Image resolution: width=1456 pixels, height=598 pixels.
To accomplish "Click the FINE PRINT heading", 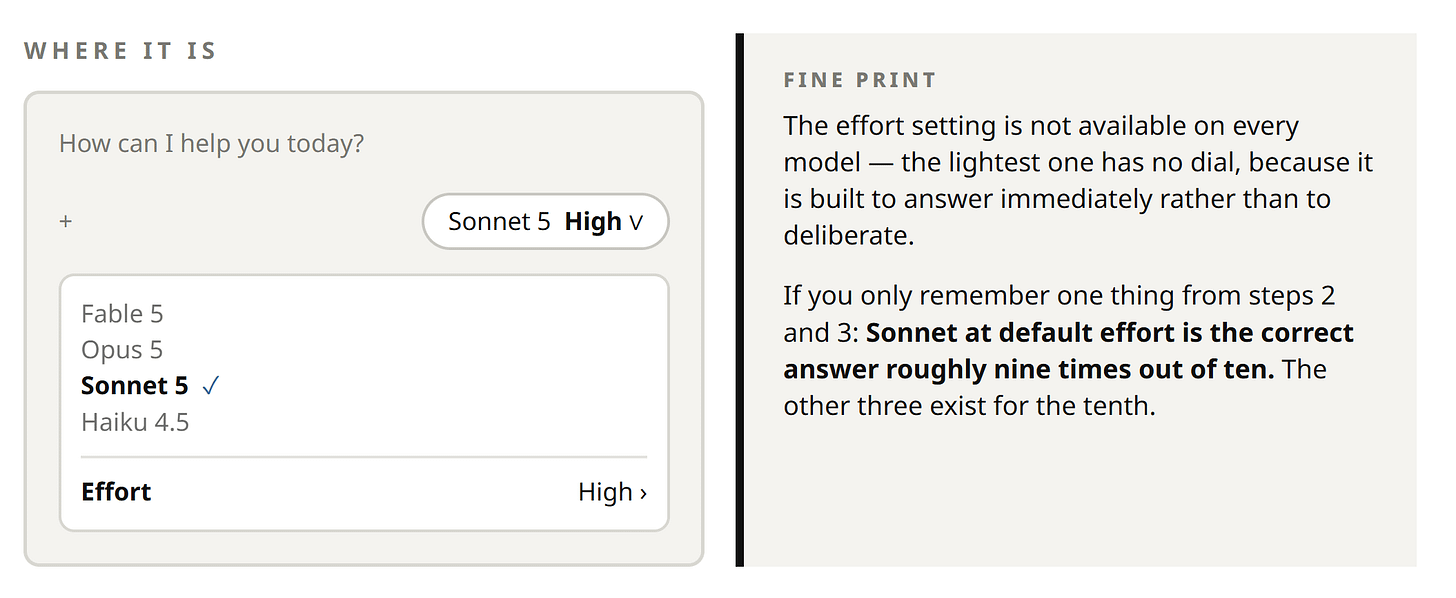I will (x=860, y=80).
